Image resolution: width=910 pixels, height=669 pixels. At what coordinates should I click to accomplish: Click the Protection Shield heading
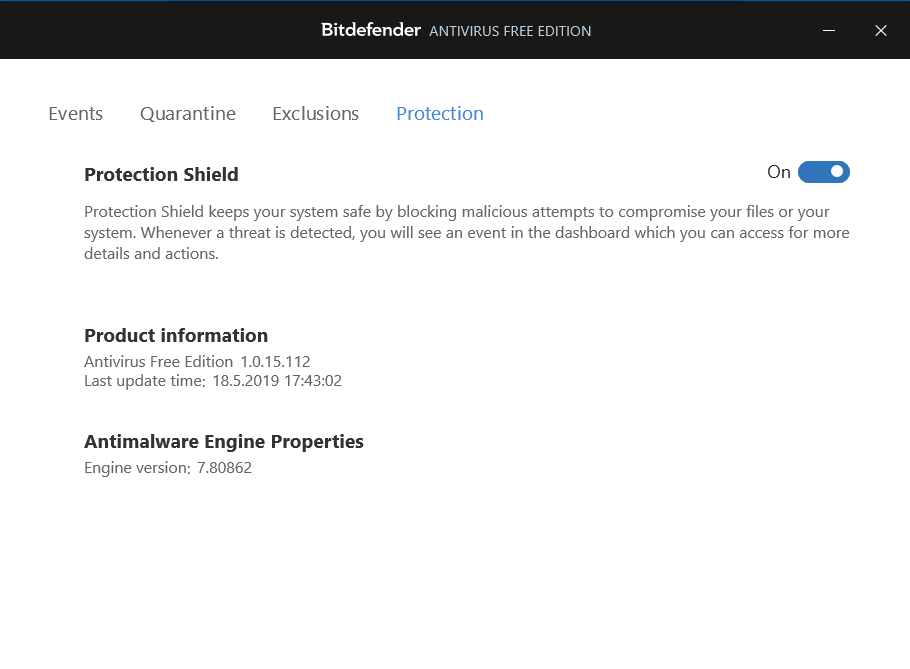(x=161, y=175)
